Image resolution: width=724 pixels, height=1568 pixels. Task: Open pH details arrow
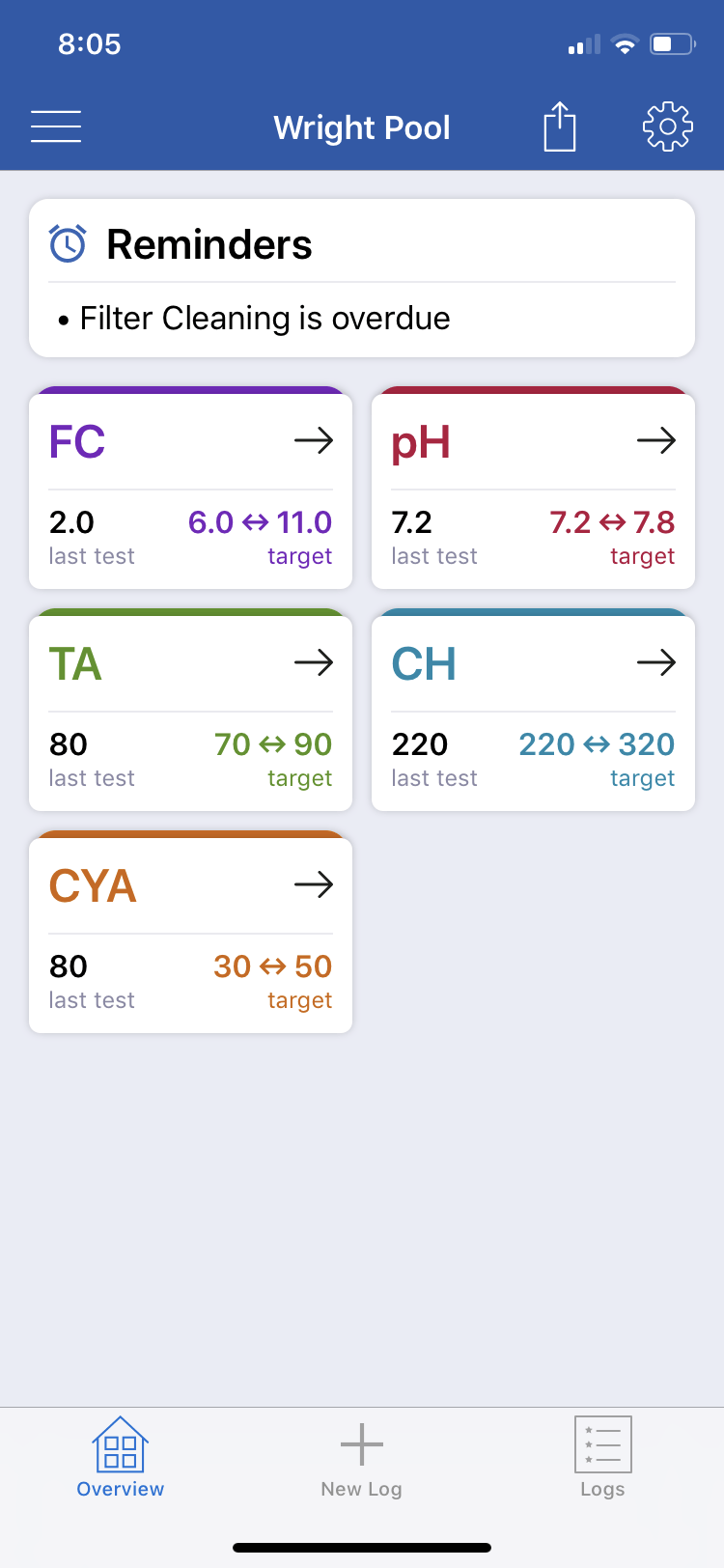pos(656,441)
